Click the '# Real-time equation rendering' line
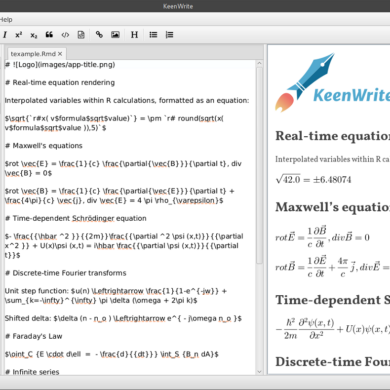Viewport: 390px width, 390px height. point(60,82)
